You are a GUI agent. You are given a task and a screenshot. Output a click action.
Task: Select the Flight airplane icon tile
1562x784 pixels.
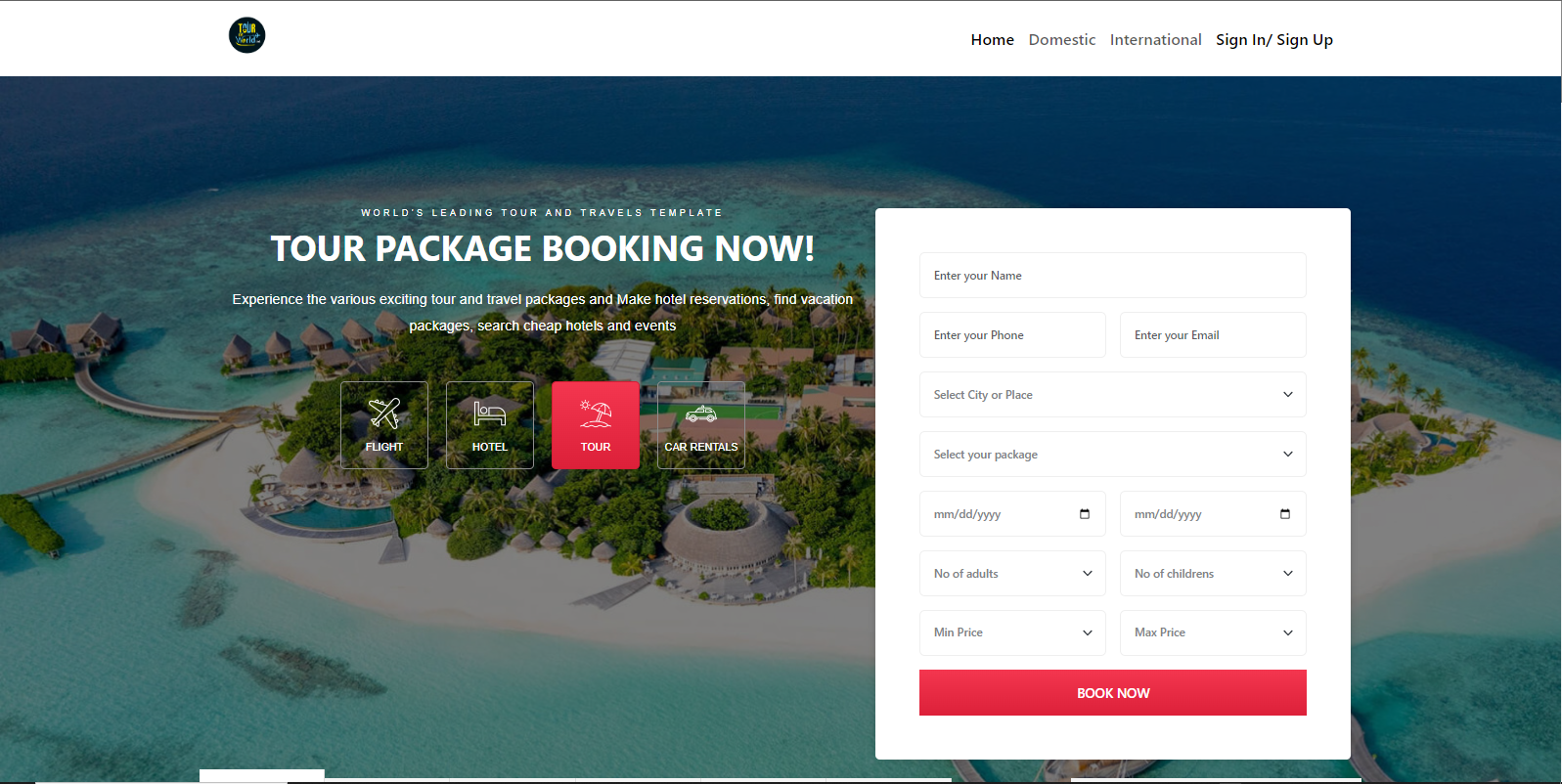tap(384, 425)
